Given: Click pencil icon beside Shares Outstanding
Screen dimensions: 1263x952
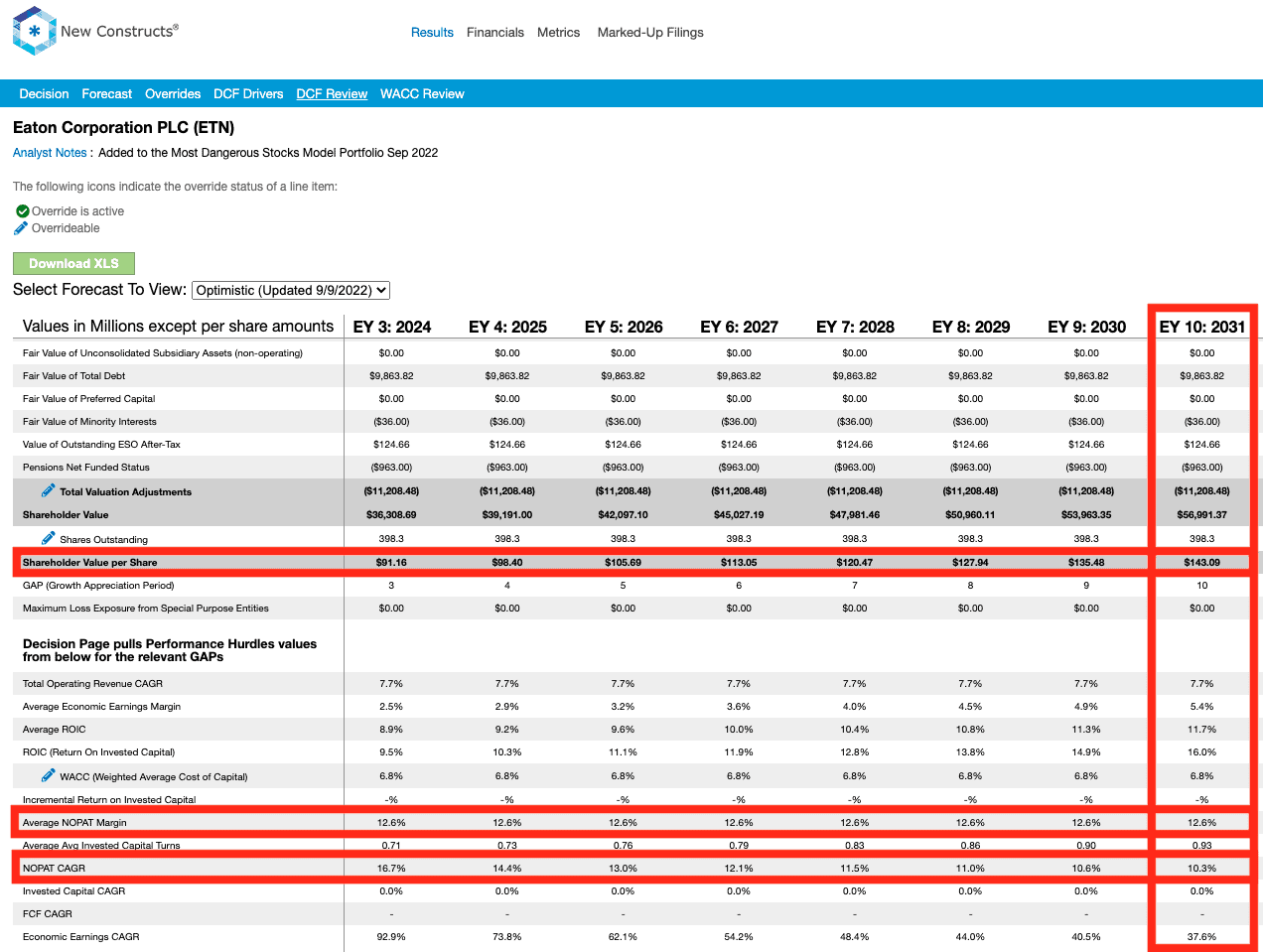Looking at the screenshot, I should 48,538.
